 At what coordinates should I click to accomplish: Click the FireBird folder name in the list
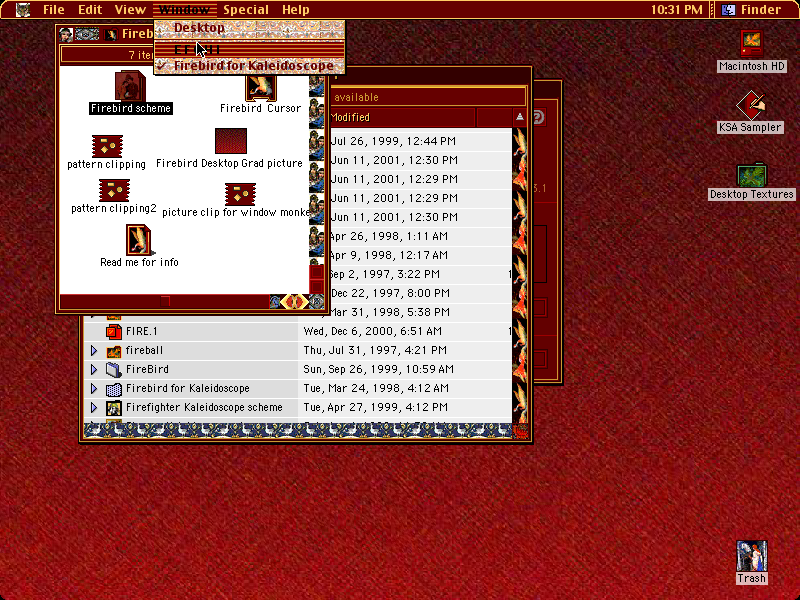[147, 369]
